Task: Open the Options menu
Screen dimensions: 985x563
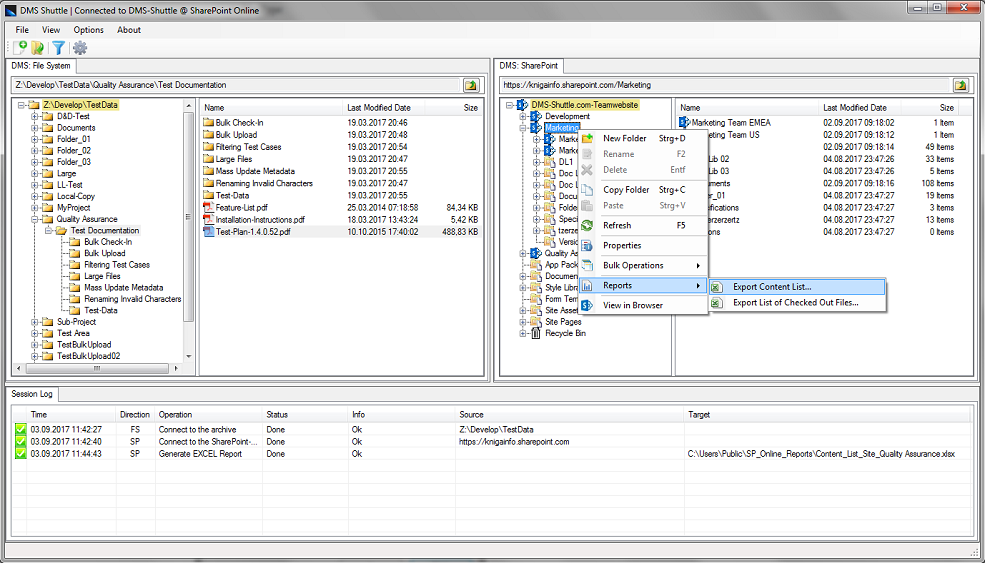Action: pos(89,30)
